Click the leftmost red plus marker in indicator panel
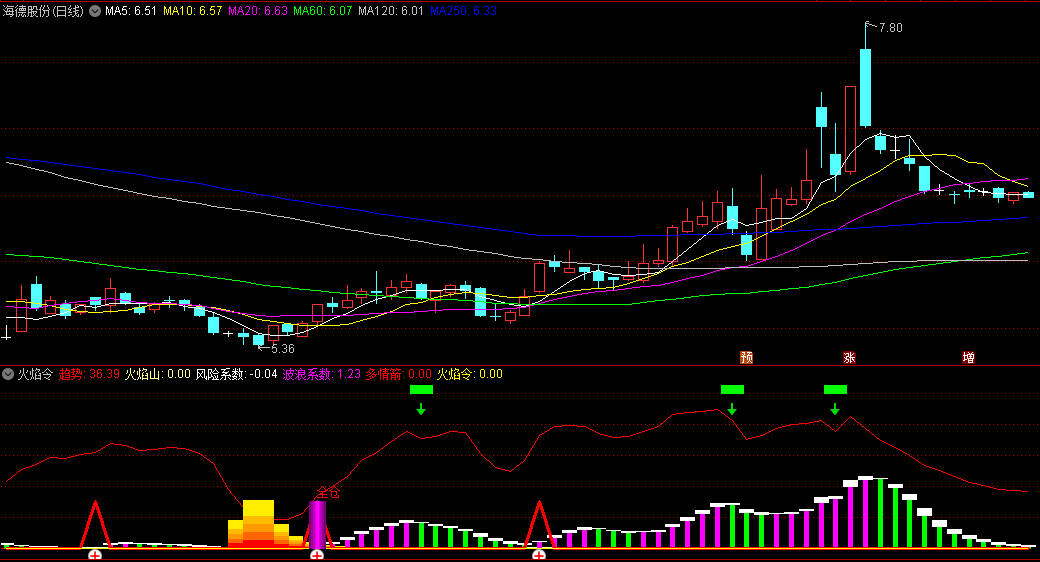The image size is (1040, 562). pos(95,555)
